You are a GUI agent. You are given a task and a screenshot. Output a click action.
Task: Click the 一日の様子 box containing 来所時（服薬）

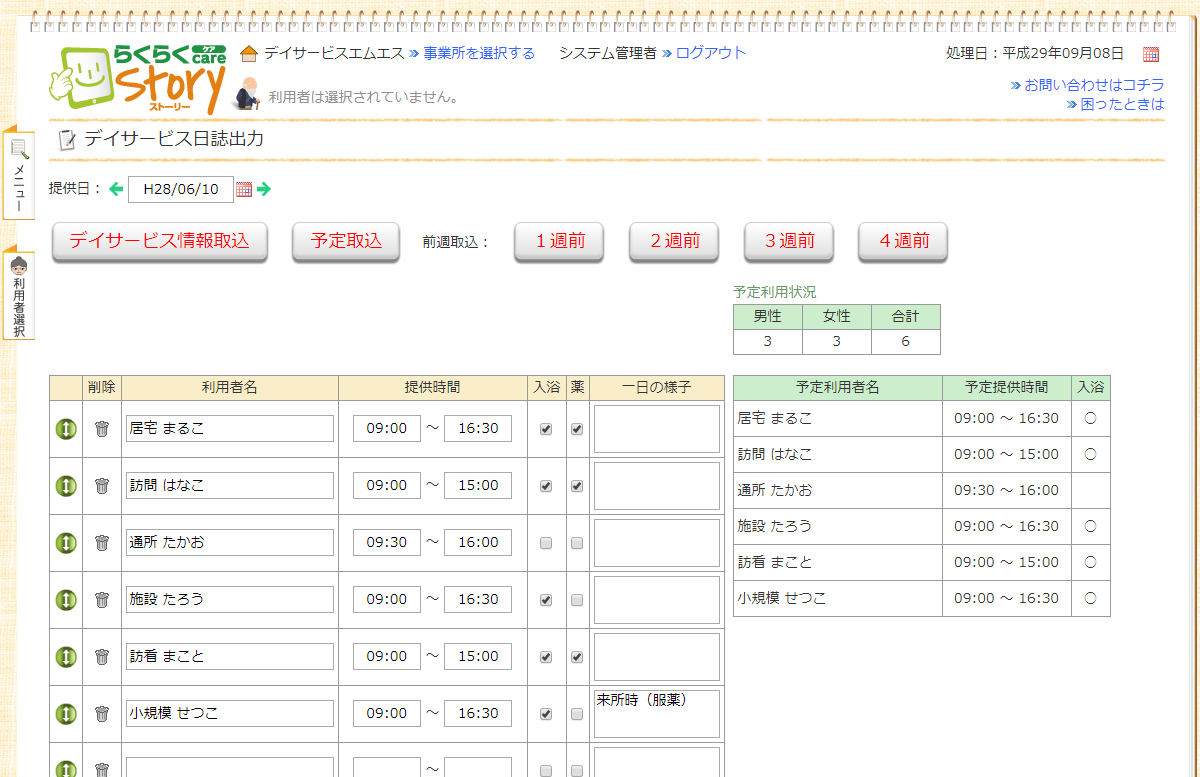point(657,714)
